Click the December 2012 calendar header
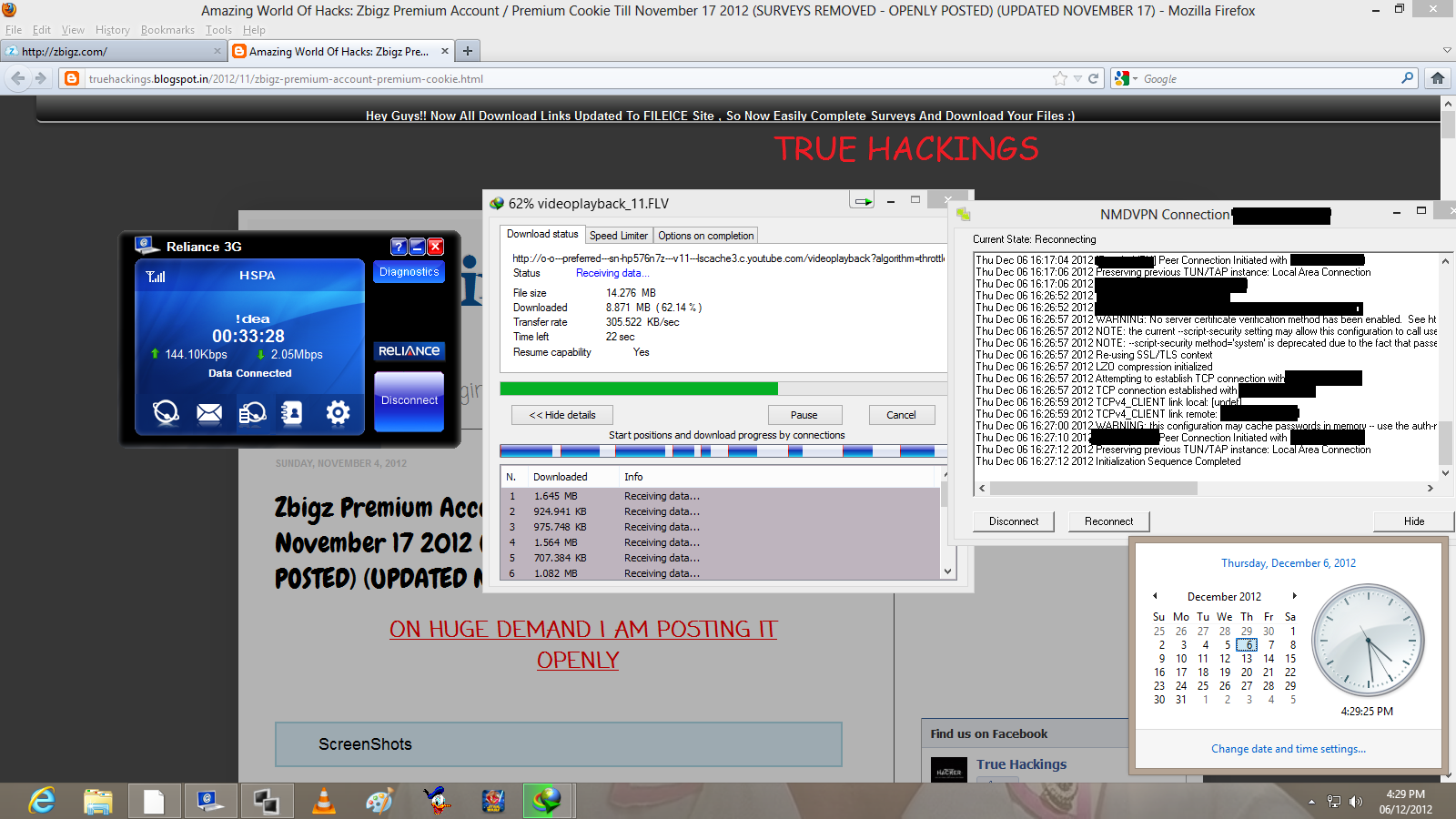This screenshot has width=1456, height=819. point(1224,597)
